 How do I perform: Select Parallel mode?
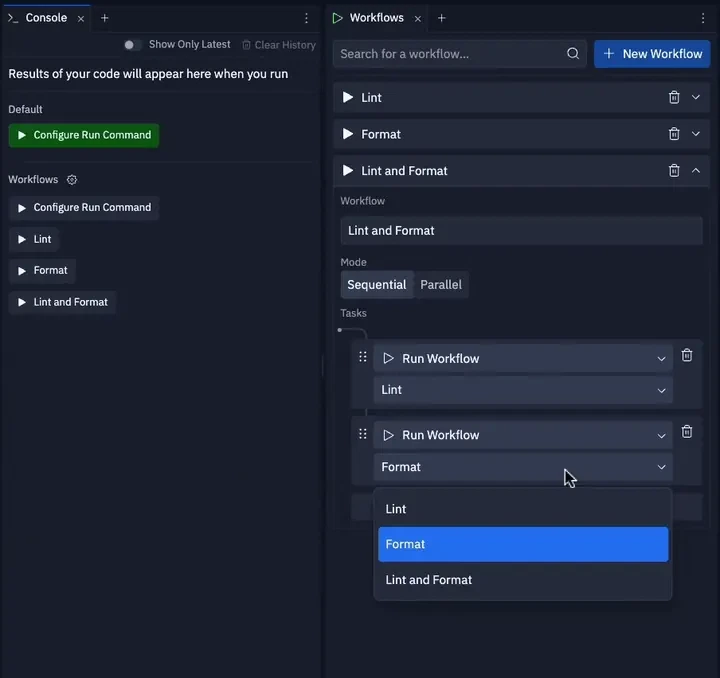coord(441,285)
